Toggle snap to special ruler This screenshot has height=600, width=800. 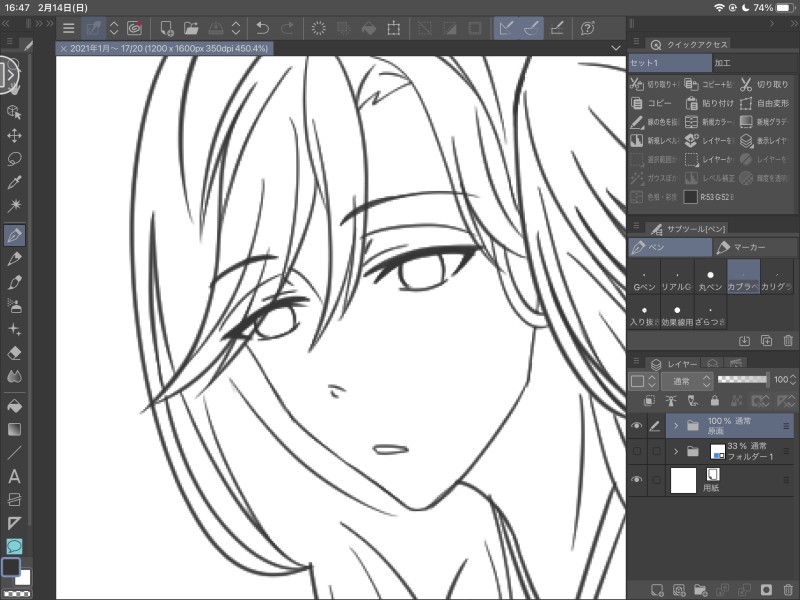(531, 28)
